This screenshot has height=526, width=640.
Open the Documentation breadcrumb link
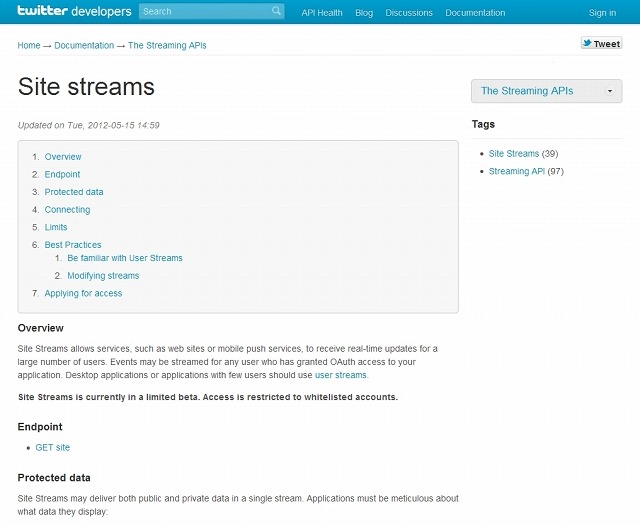coord(84,45)
